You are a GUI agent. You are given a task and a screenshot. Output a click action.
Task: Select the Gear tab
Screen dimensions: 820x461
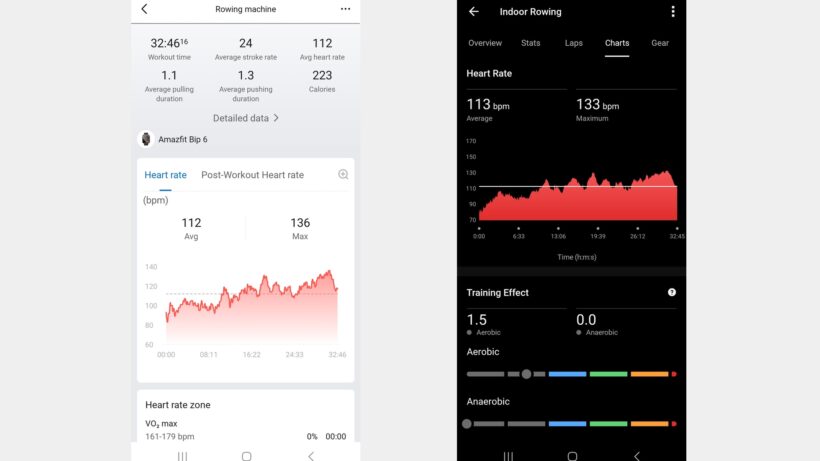click(x=660, y=43)
